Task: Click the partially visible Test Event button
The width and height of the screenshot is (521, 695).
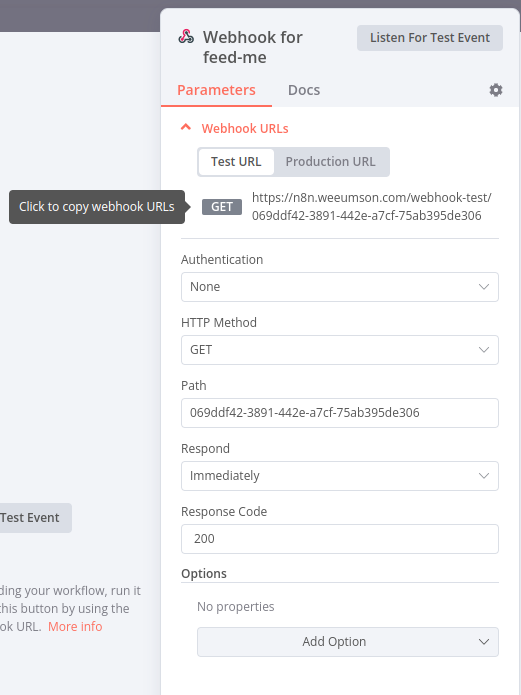Action: [35, 518]
